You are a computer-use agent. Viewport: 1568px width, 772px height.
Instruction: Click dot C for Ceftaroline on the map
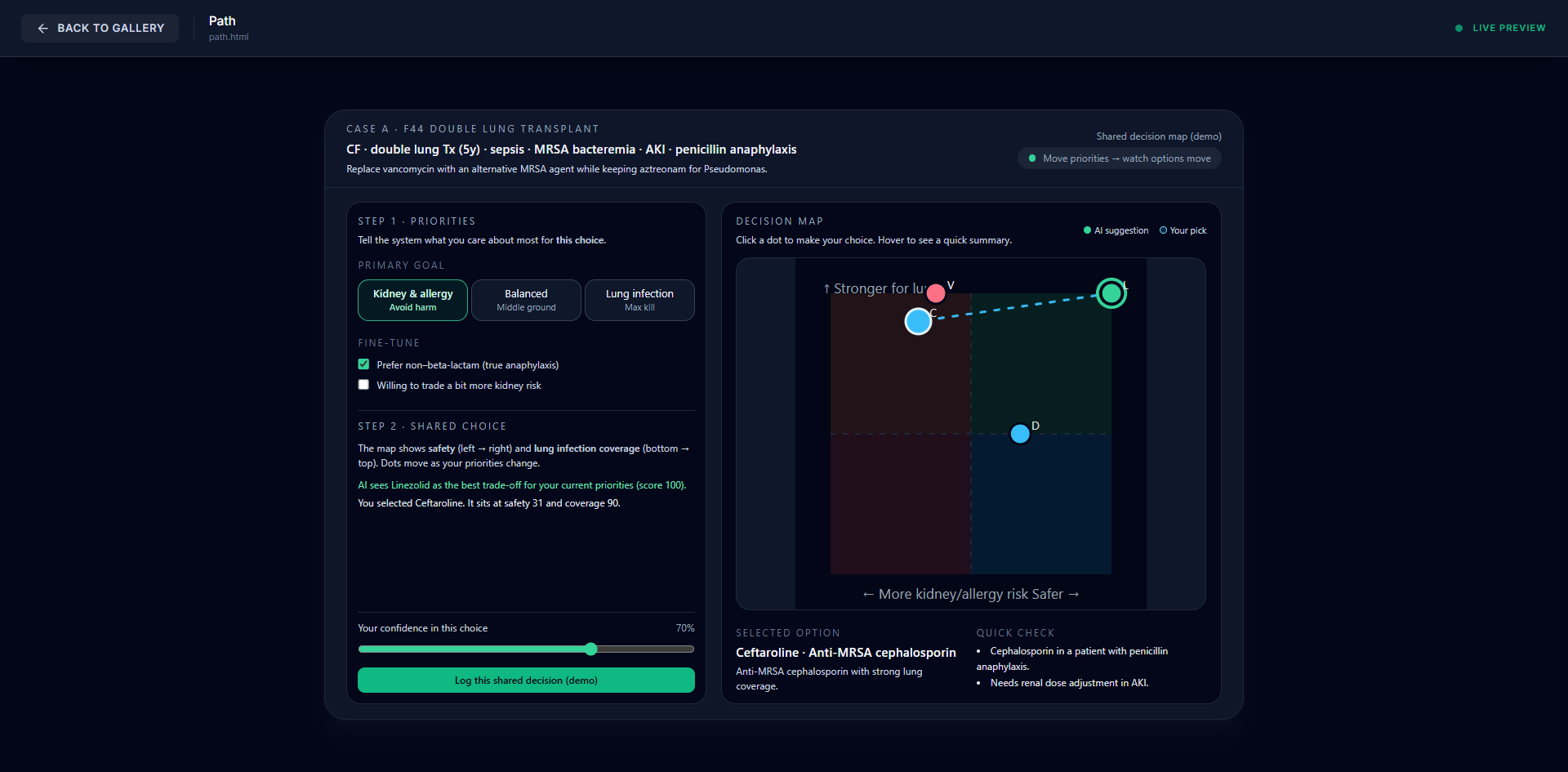point(917,321)
